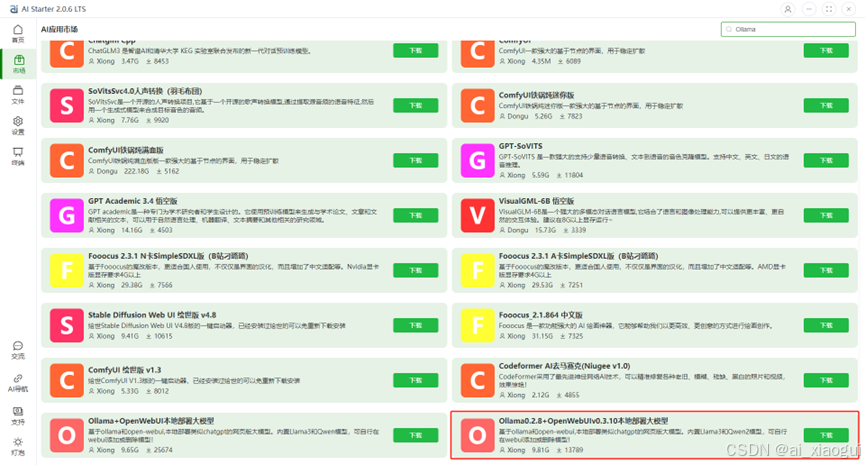Screen dimensions: 865x465
Task: Click the Fooocus_2.1.864 yellow F icon
Action: coord(478,325)
